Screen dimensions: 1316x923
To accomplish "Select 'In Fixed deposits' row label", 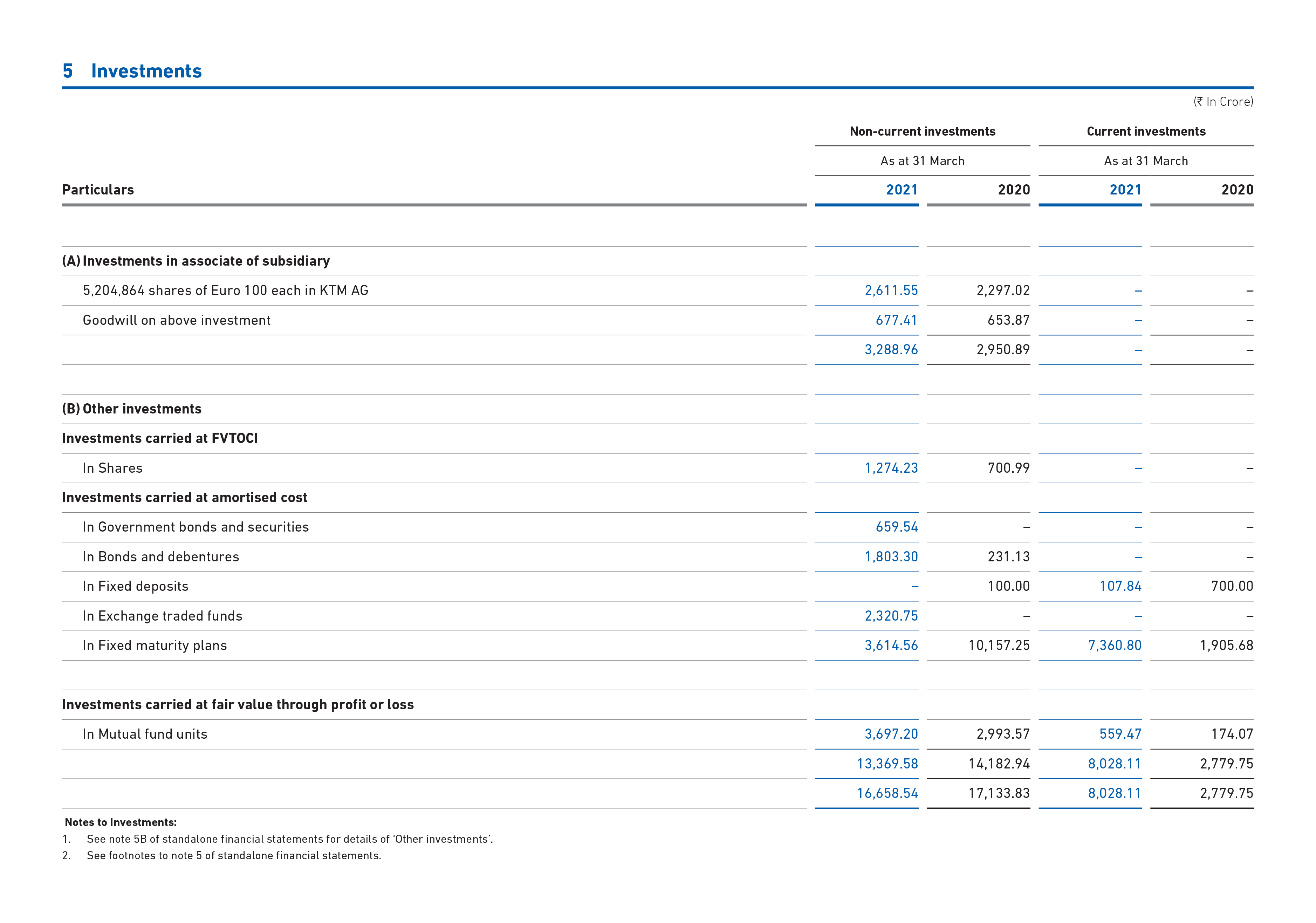I will click(135, 587).
